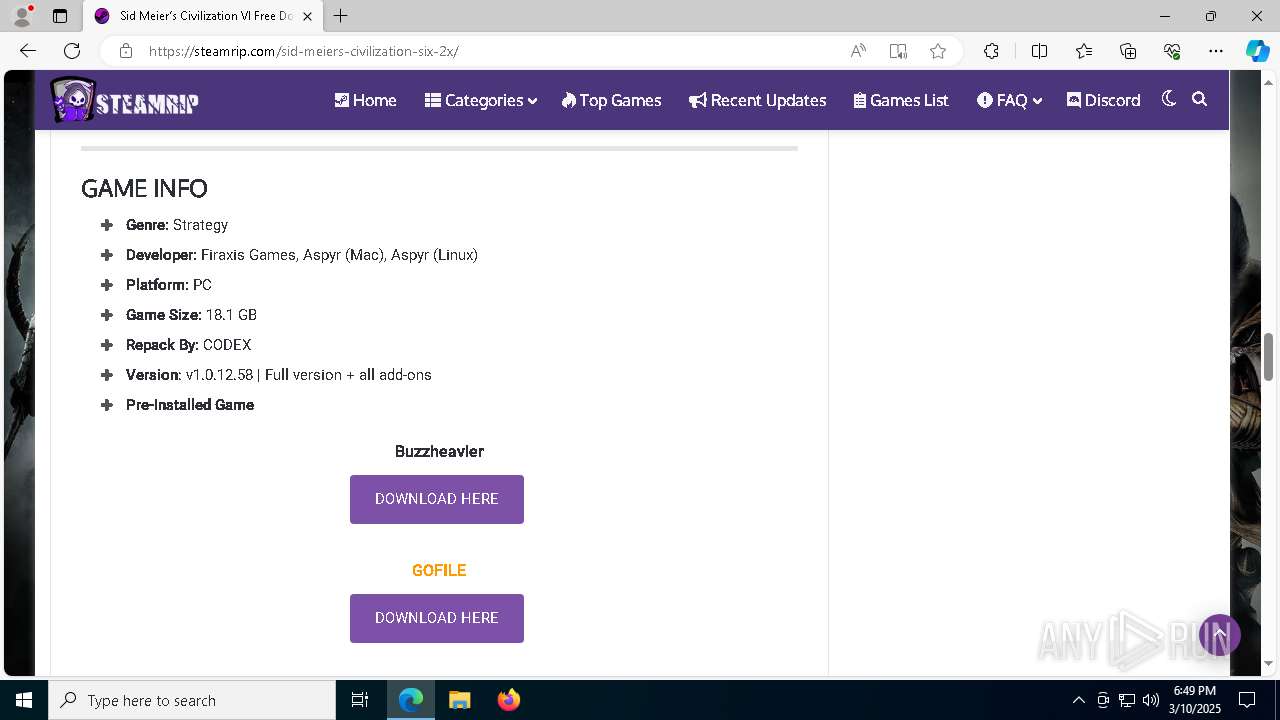Image resolution: width=1280 pixels, height=720 pixels.
Task: Open Windows Start menu
Action: tap(24, 700)
